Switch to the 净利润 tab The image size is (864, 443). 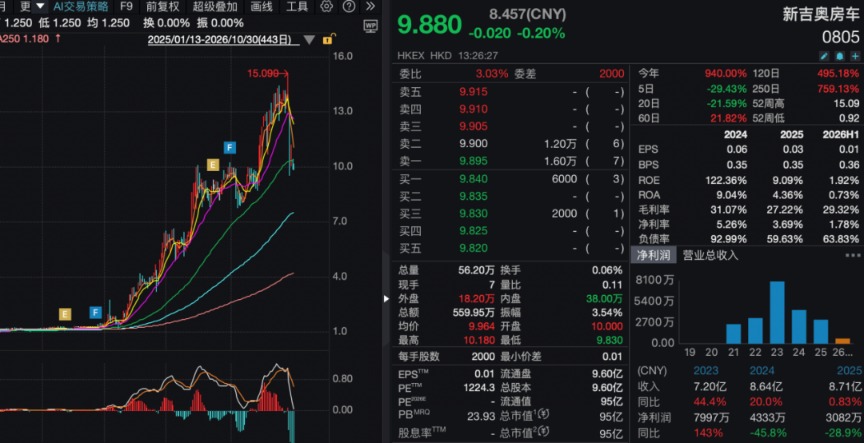click(653, 255)
